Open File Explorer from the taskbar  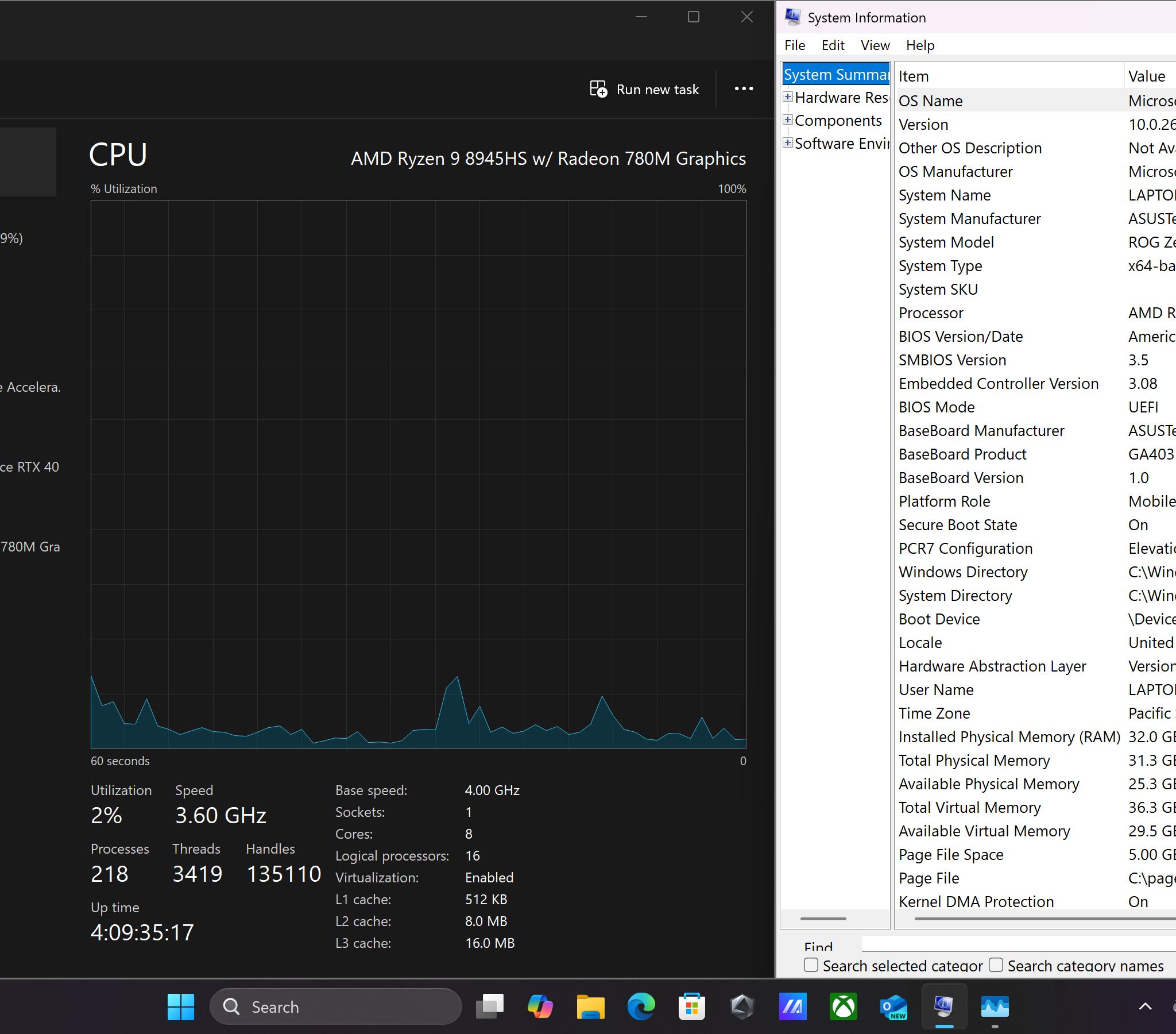591,1006
